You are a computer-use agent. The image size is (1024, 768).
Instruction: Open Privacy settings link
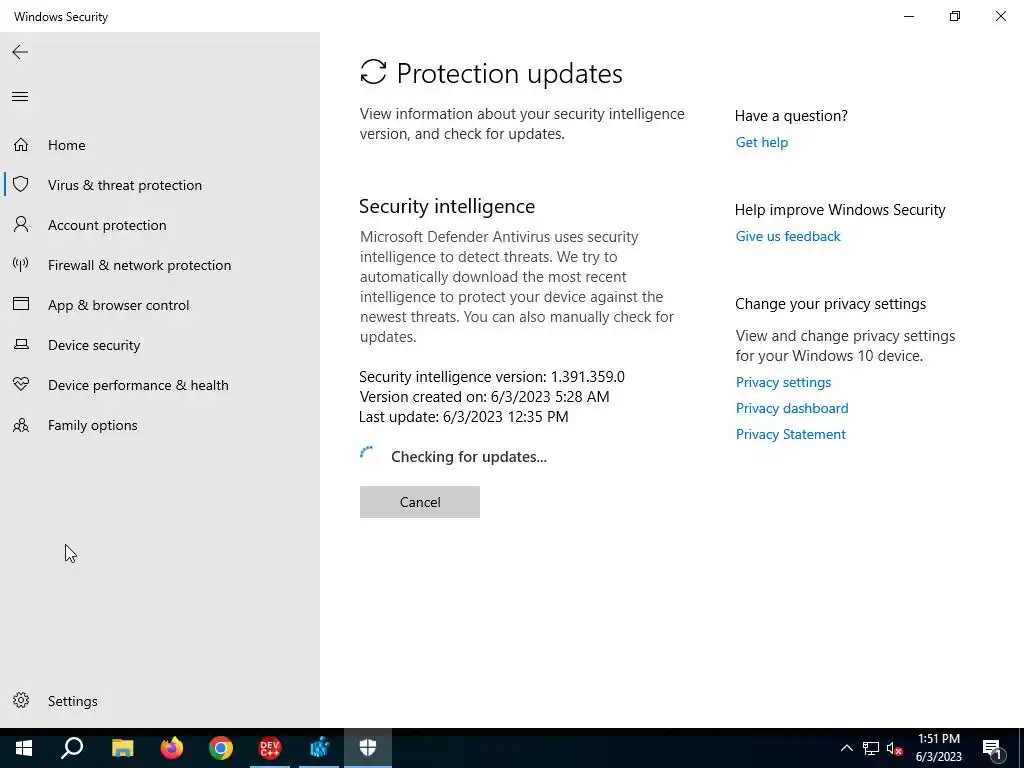point(783,382)
